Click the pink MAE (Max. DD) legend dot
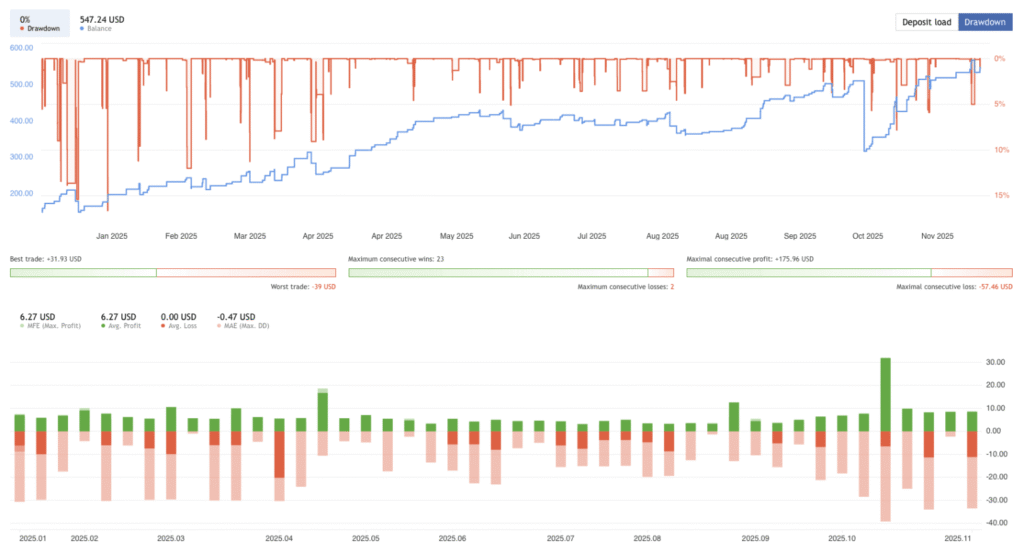The width and height of the screenshot is (1024, 553). click(x=221, y=327)
